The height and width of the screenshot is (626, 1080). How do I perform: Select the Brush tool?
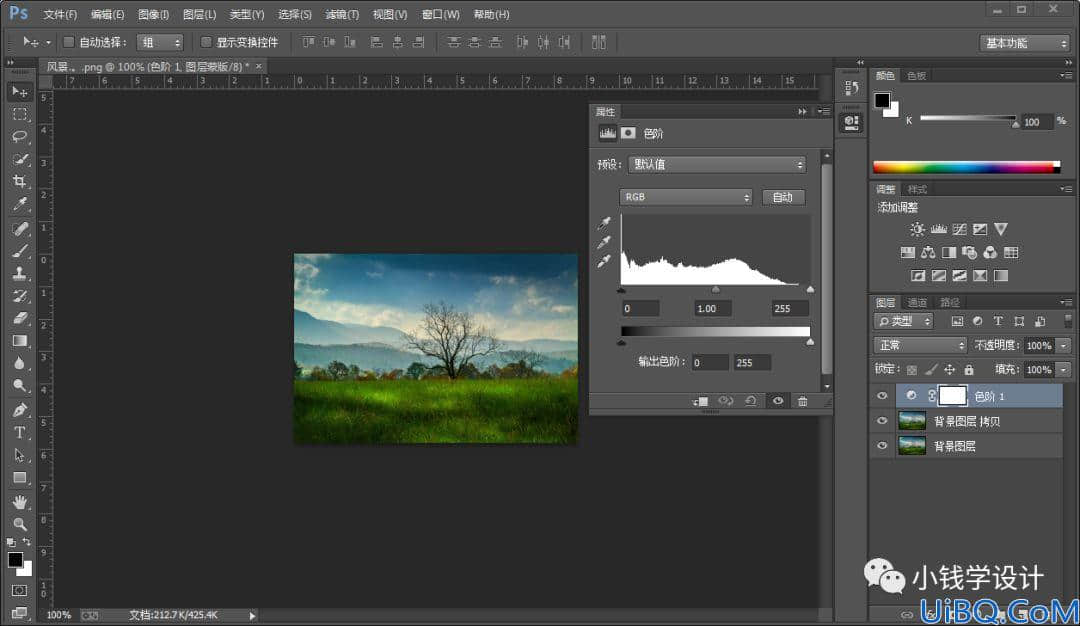click(x=20, y=251)
